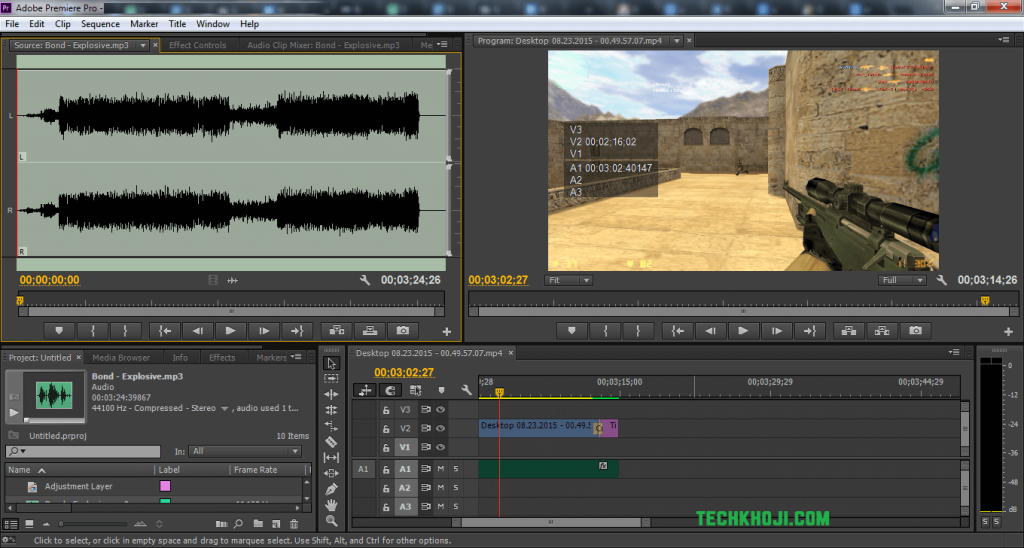Click the Extract button in Program Monitor
The height and width of the screenshot is (548, 1024).
[x=882, y=331]
